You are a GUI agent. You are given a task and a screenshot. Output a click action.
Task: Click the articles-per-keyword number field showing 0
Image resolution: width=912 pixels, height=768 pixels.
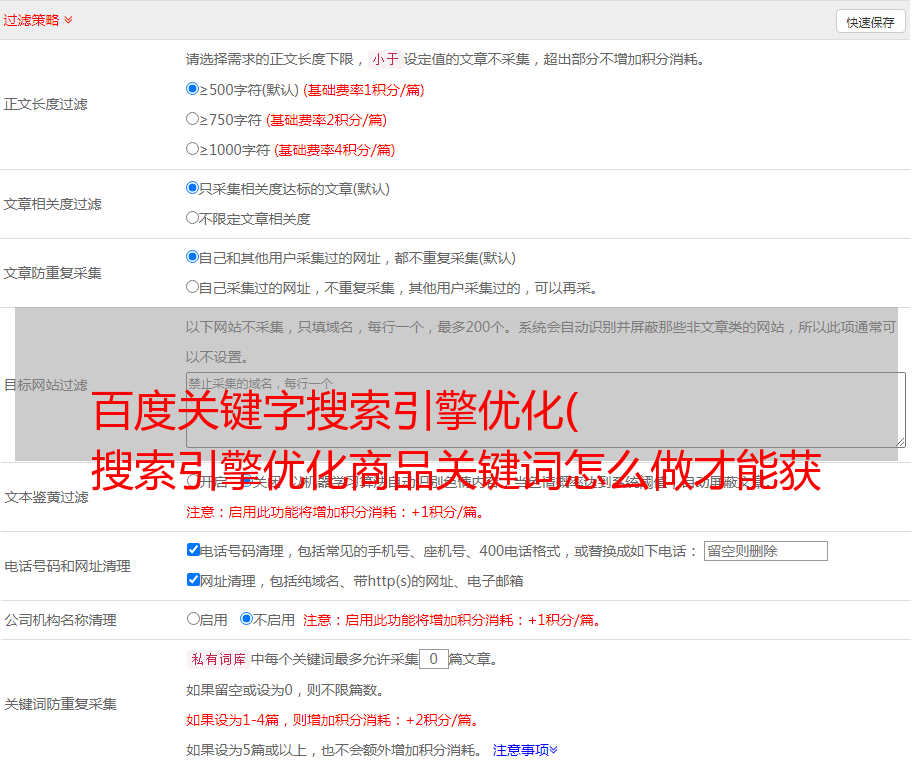[433, 659]
